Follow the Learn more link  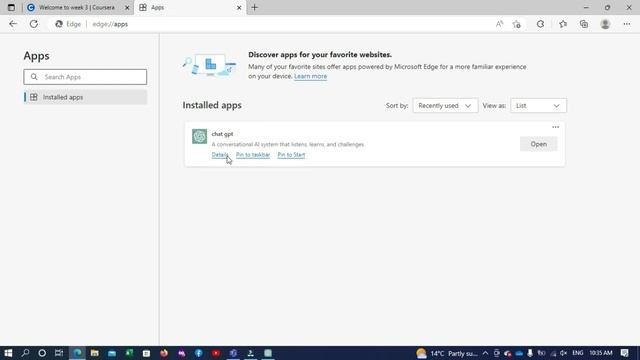pyautogui.click(x=311, y=76)
